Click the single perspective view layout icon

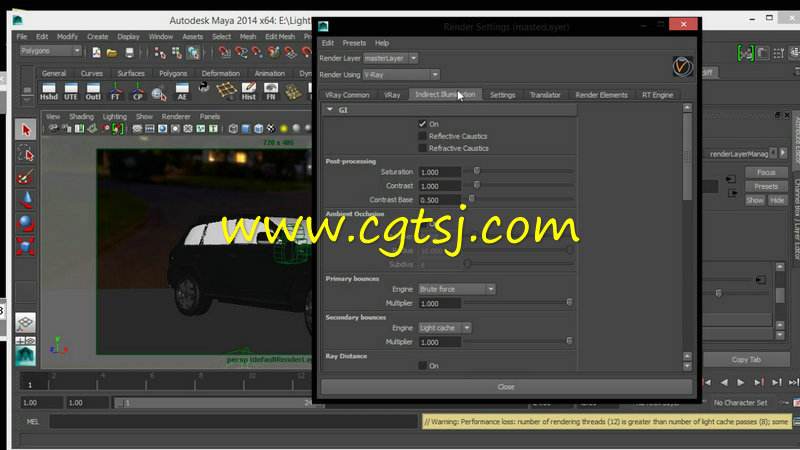(x=26, y=322)
